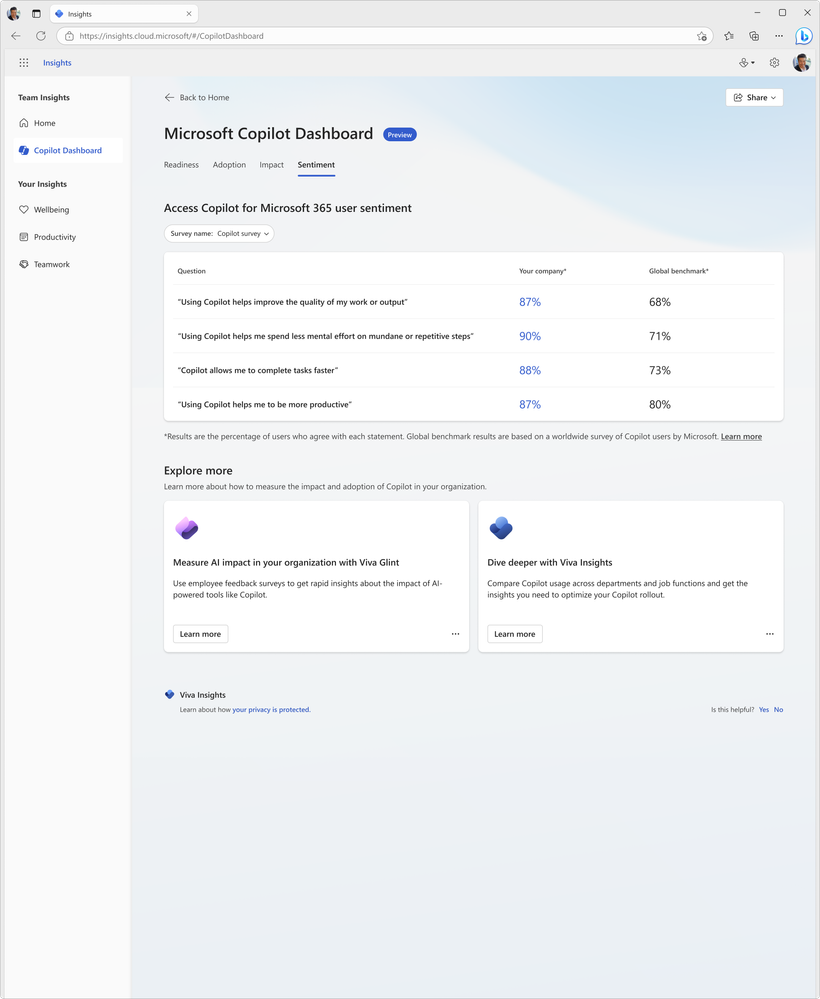Select the Wellbeing heart icon
This screenshot has height=999, width=820.
[x=23, y=210]
